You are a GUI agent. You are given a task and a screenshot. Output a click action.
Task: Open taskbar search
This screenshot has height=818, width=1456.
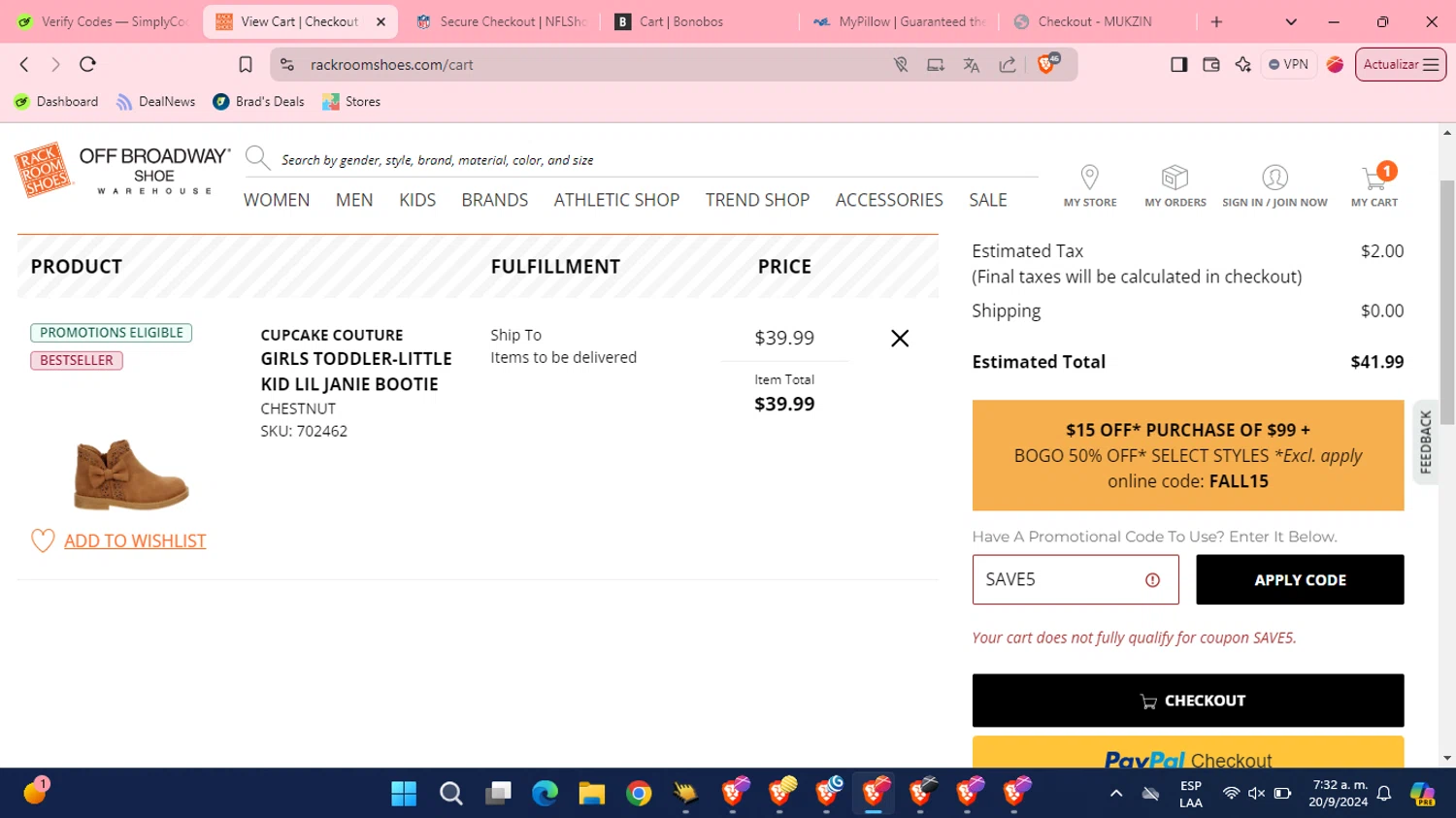coord(450,794)
